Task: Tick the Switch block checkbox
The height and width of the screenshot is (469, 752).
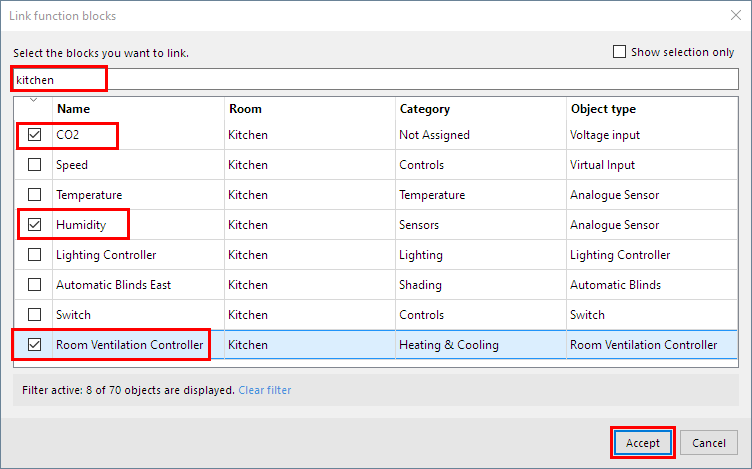Action: tap(35, 315)
